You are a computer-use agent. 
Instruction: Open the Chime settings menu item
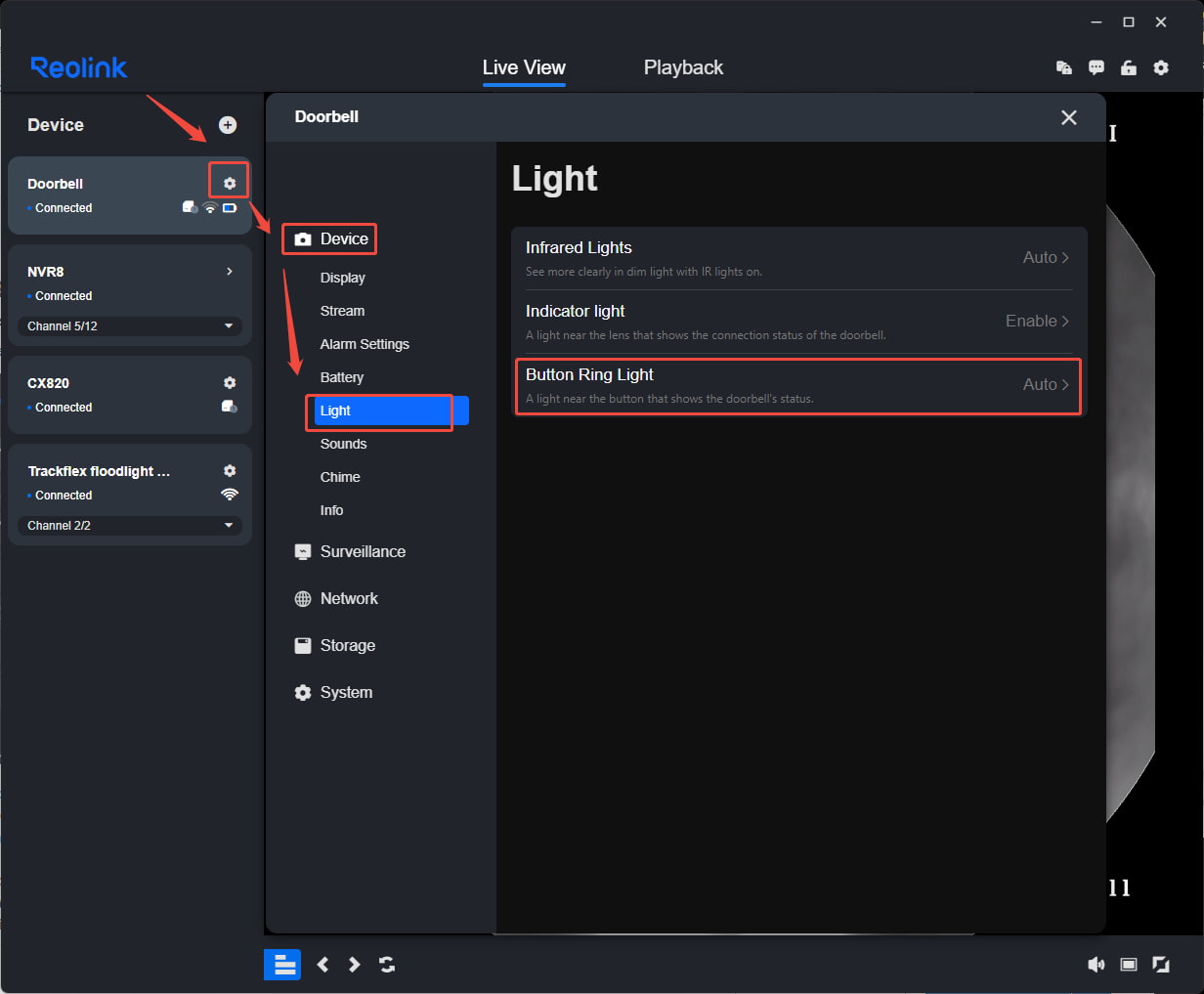click(340, 477)
